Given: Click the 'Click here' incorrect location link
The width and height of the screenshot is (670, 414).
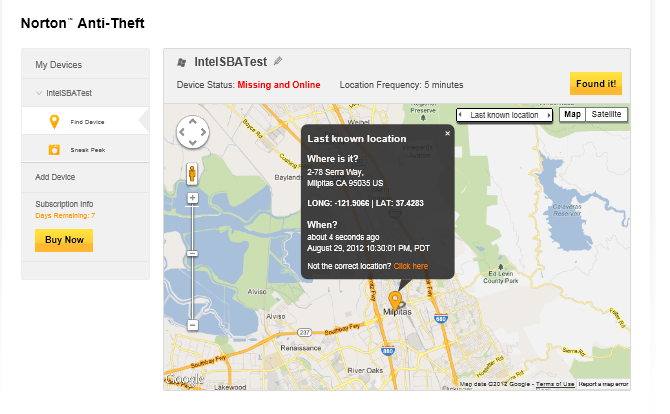Looking at the screenshot, I should click(411, 266).
